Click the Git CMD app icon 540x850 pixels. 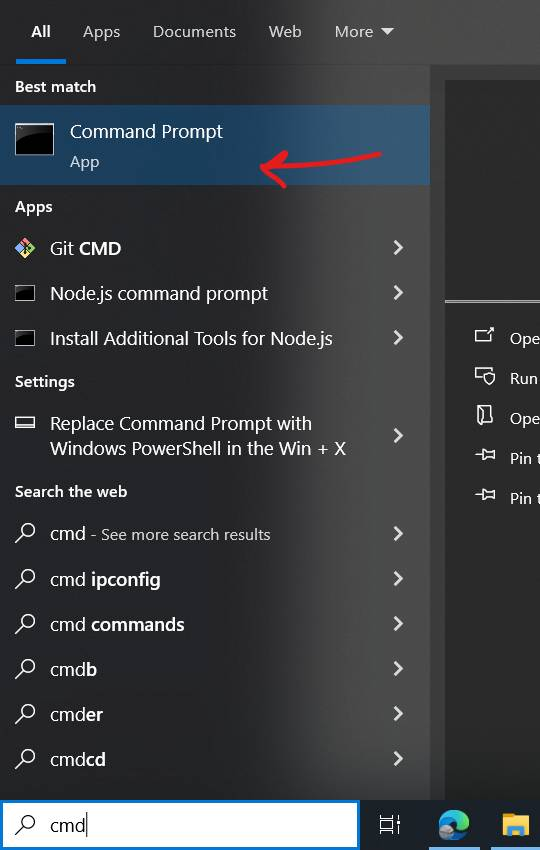[25, 248]
